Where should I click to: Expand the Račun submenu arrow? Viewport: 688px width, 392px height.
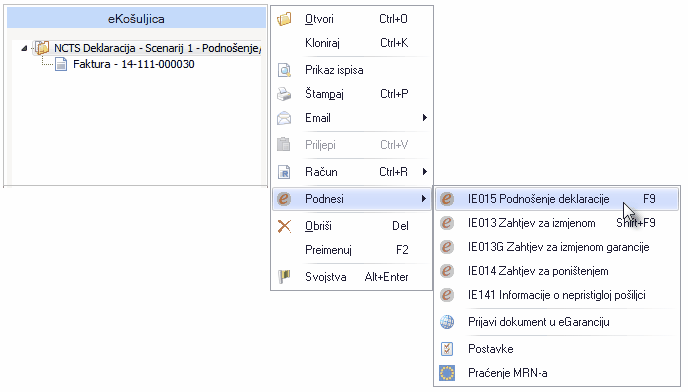coord(424,172)
